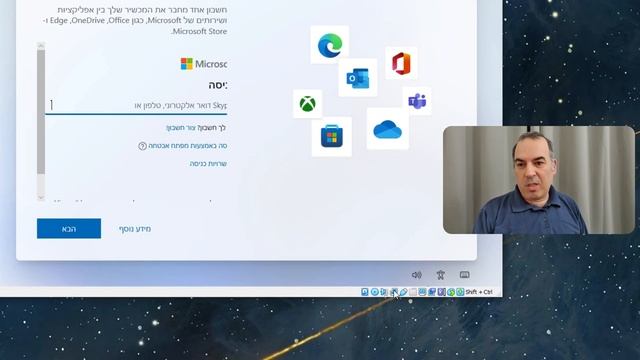Open the accessibility options icon
Image resolution: width=640 pixels, height=360 pixels.
pyautogui.click(x=440, y=275)
